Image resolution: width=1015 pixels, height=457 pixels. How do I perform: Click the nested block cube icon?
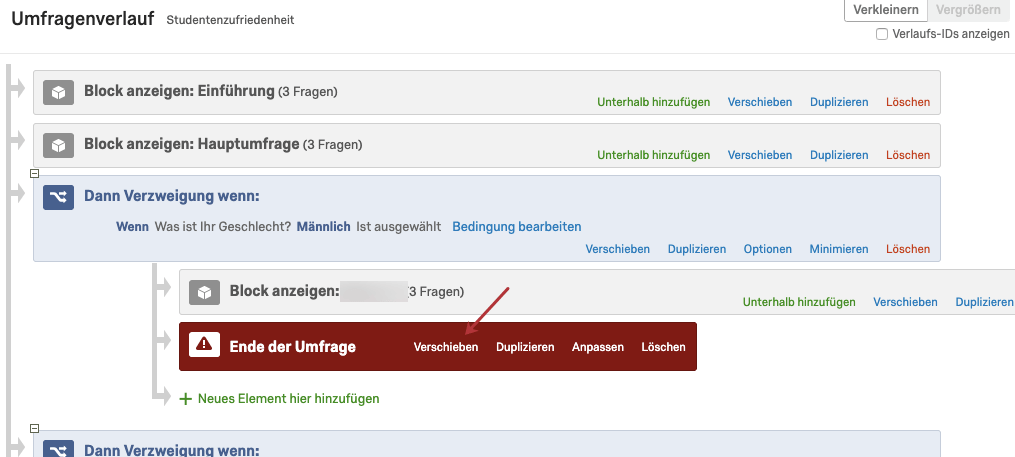(x=205, y=293)
